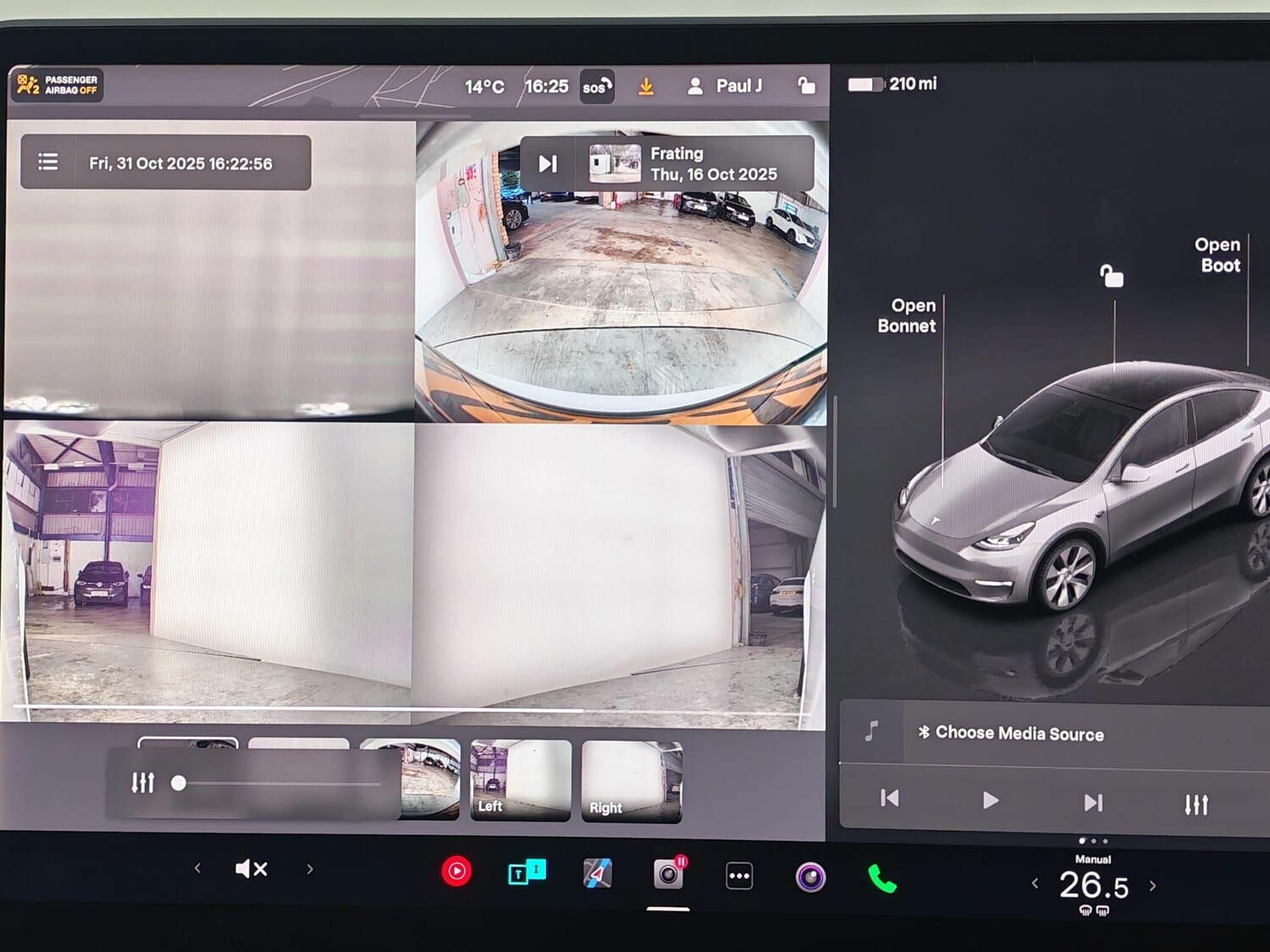Switch to the Right repeater camera view
Screen dimensions: 1270x952
pos(631,779)
